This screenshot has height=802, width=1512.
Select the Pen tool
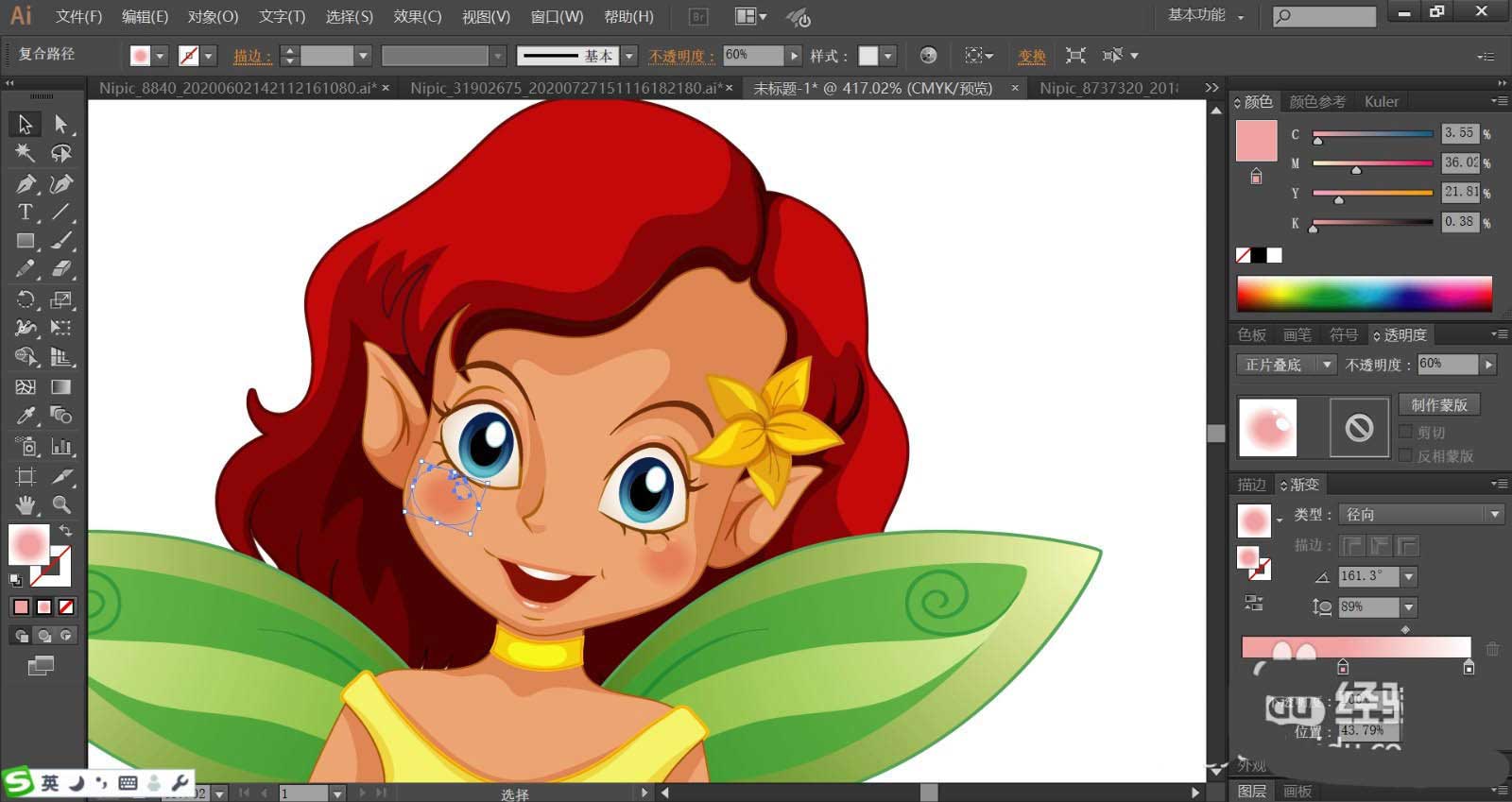[26, 183]
